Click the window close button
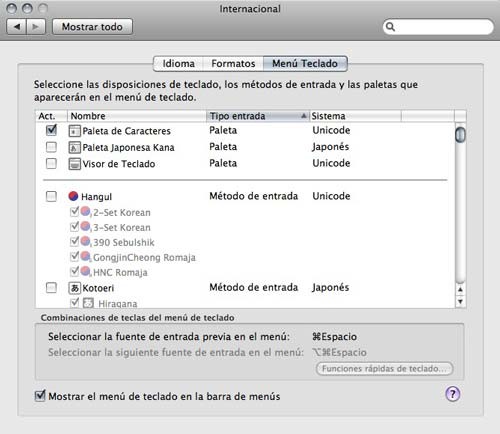500x434 pixels. pyautogui.click(x=11, y=8)
